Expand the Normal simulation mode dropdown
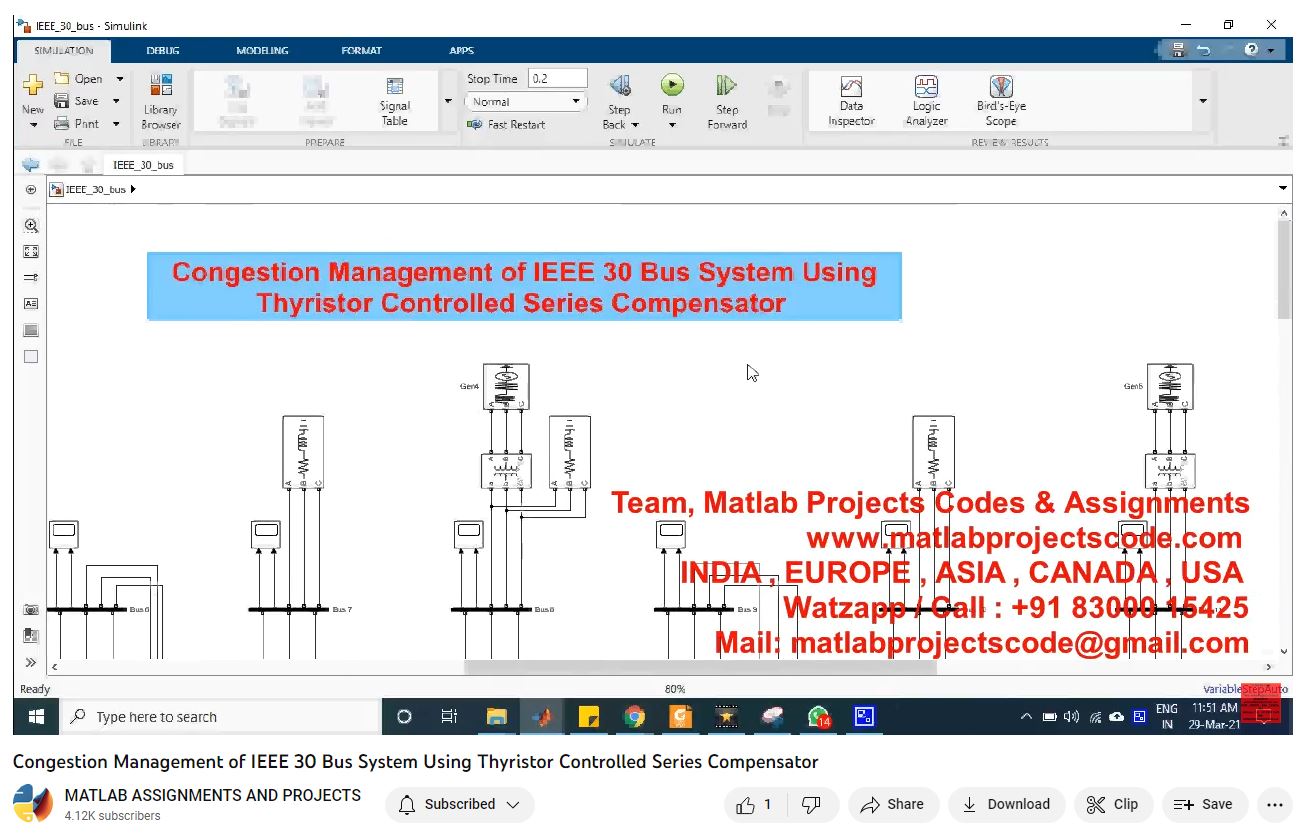Viewport: 1304px width, 834px height. coord(576,102)
